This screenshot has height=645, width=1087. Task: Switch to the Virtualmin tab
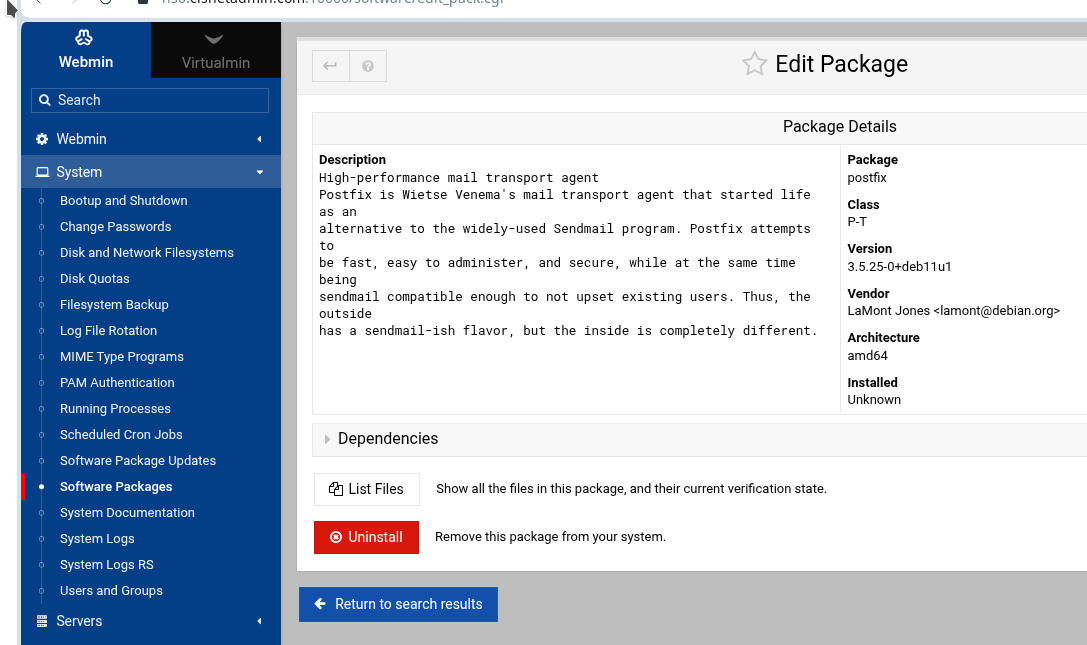[216, 50]
